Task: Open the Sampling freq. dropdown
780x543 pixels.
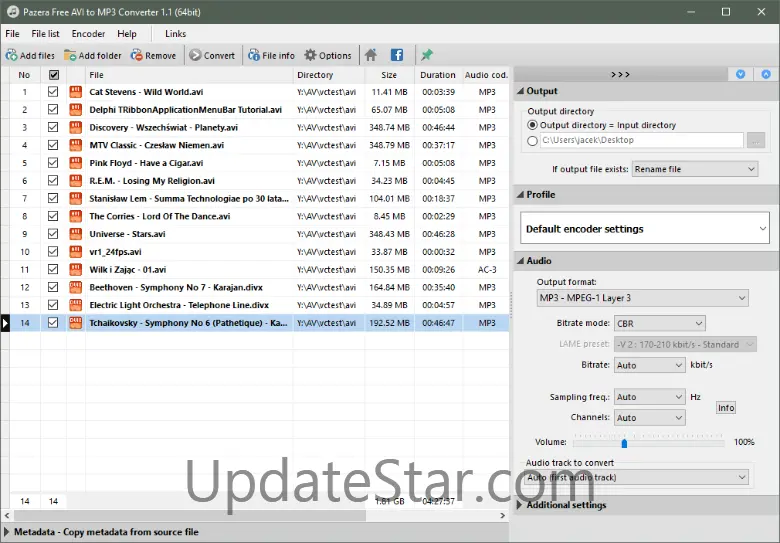Action: click(x=650, y=397)
